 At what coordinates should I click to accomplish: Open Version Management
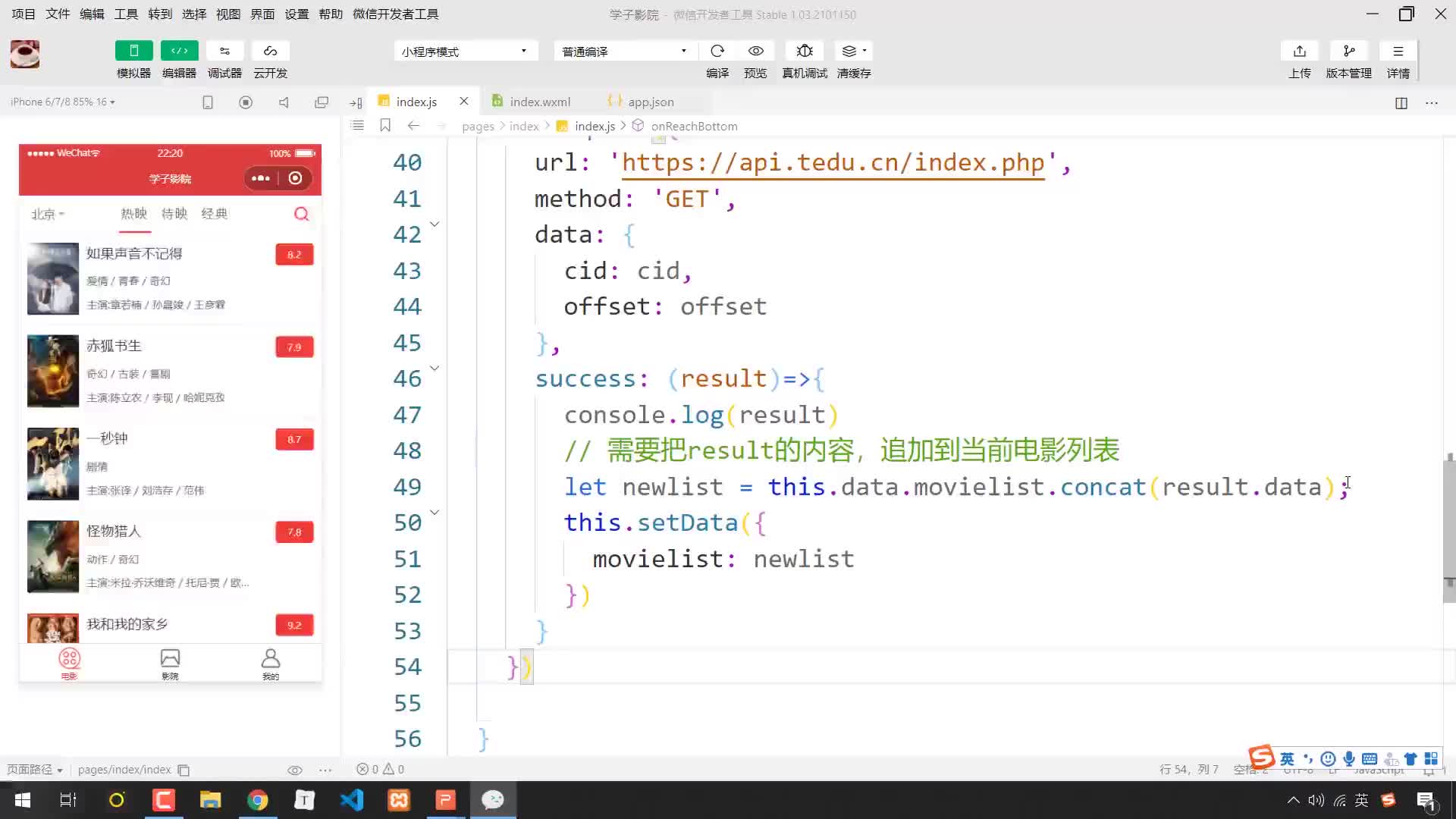(1348, 51)
